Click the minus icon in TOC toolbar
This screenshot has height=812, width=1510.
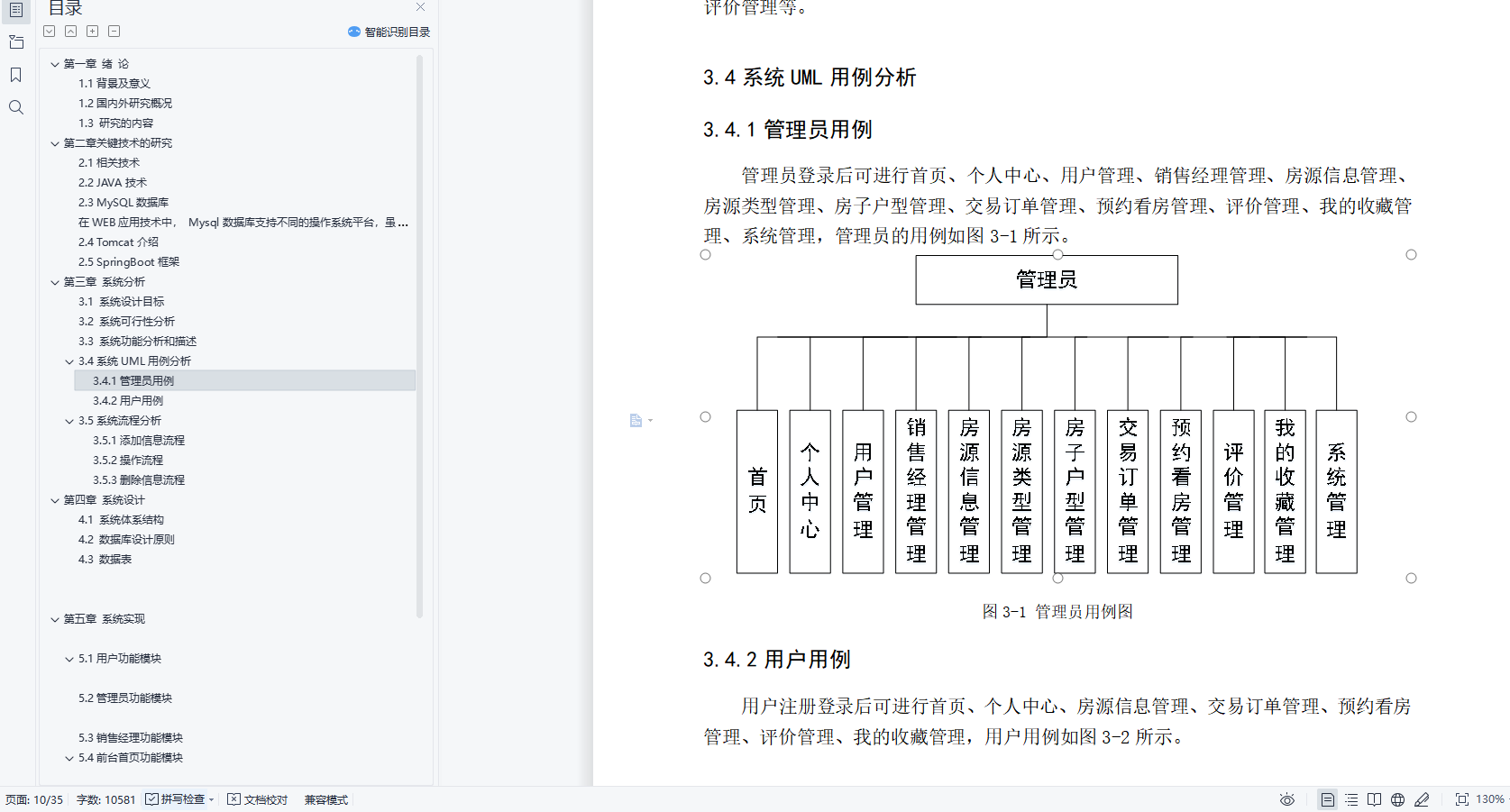[x=114, y=32]
